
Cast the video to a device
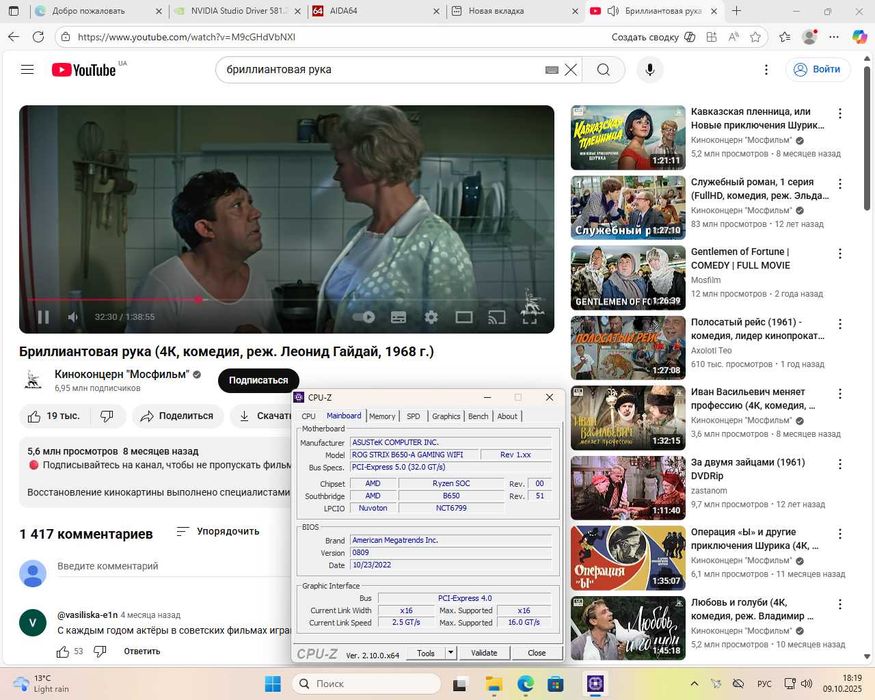point(496,317)
